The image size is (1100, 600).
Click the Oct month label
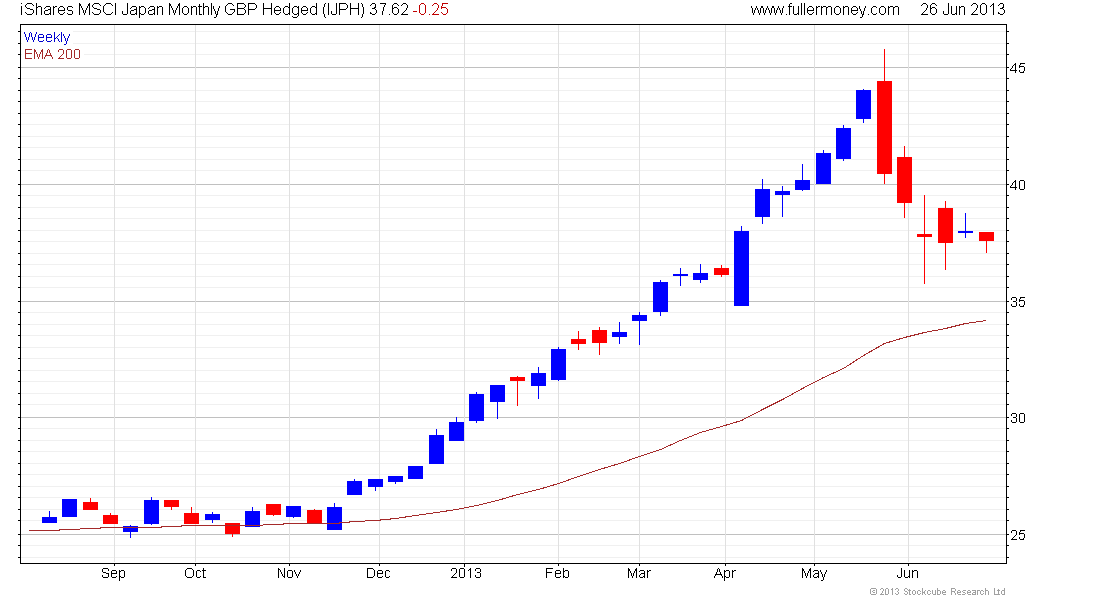click(195, 573)
